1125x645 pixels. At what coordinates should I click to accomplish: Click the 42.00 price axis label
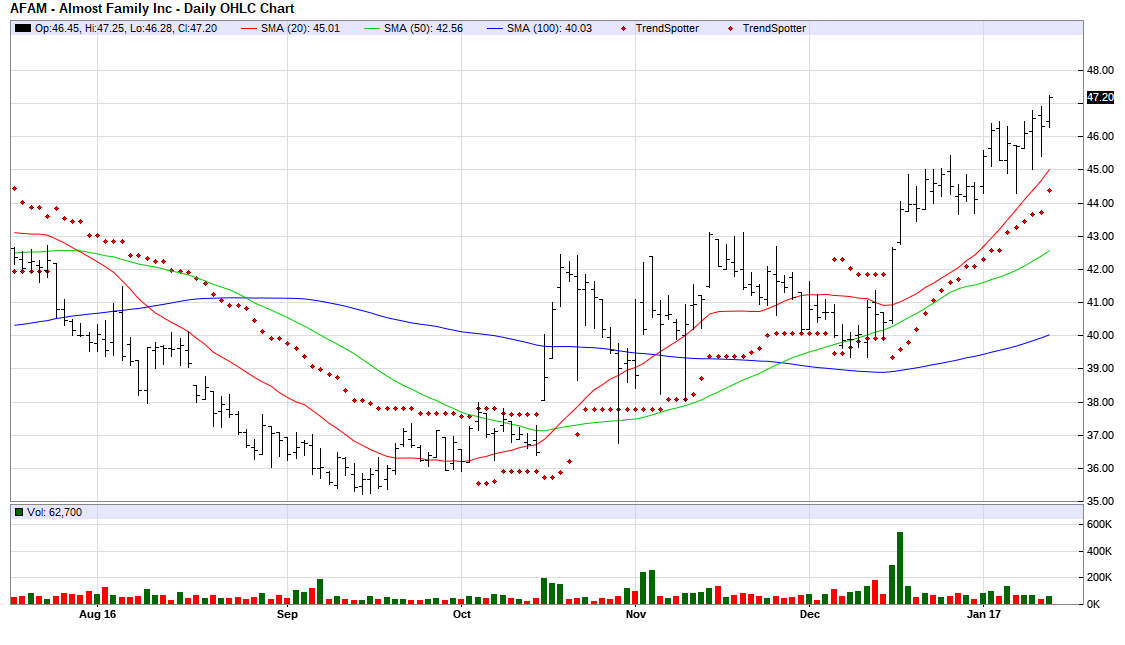tap(1100, 269)
